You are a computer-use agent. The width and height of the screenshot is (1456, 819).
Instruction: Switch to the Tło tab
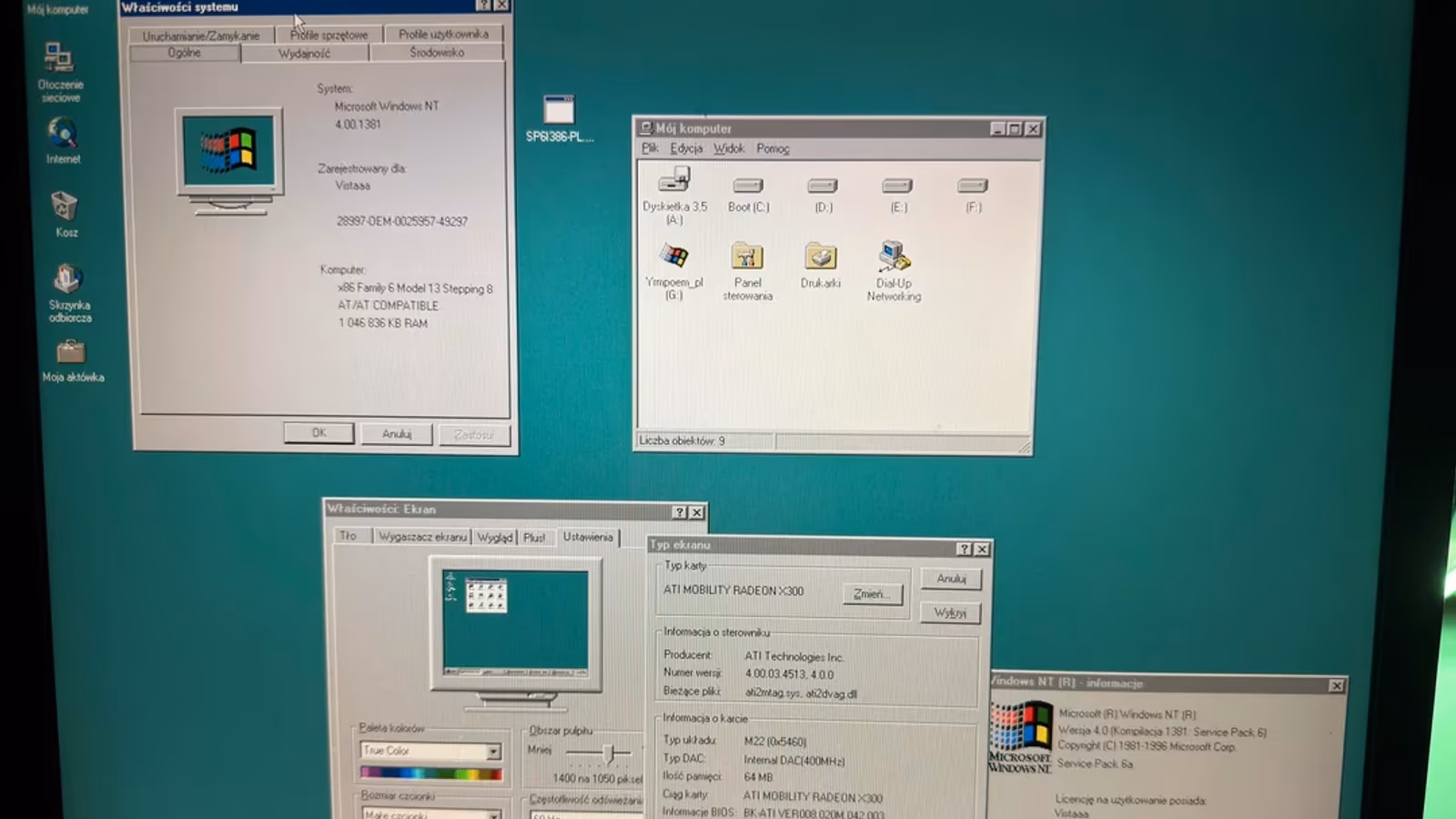[x=349, y=536]
